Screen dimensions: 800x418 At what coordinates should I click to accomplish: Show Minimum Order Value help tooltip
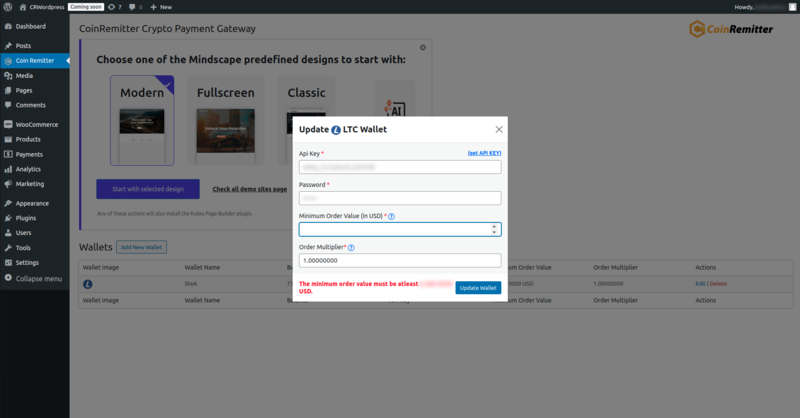[391, 216]
